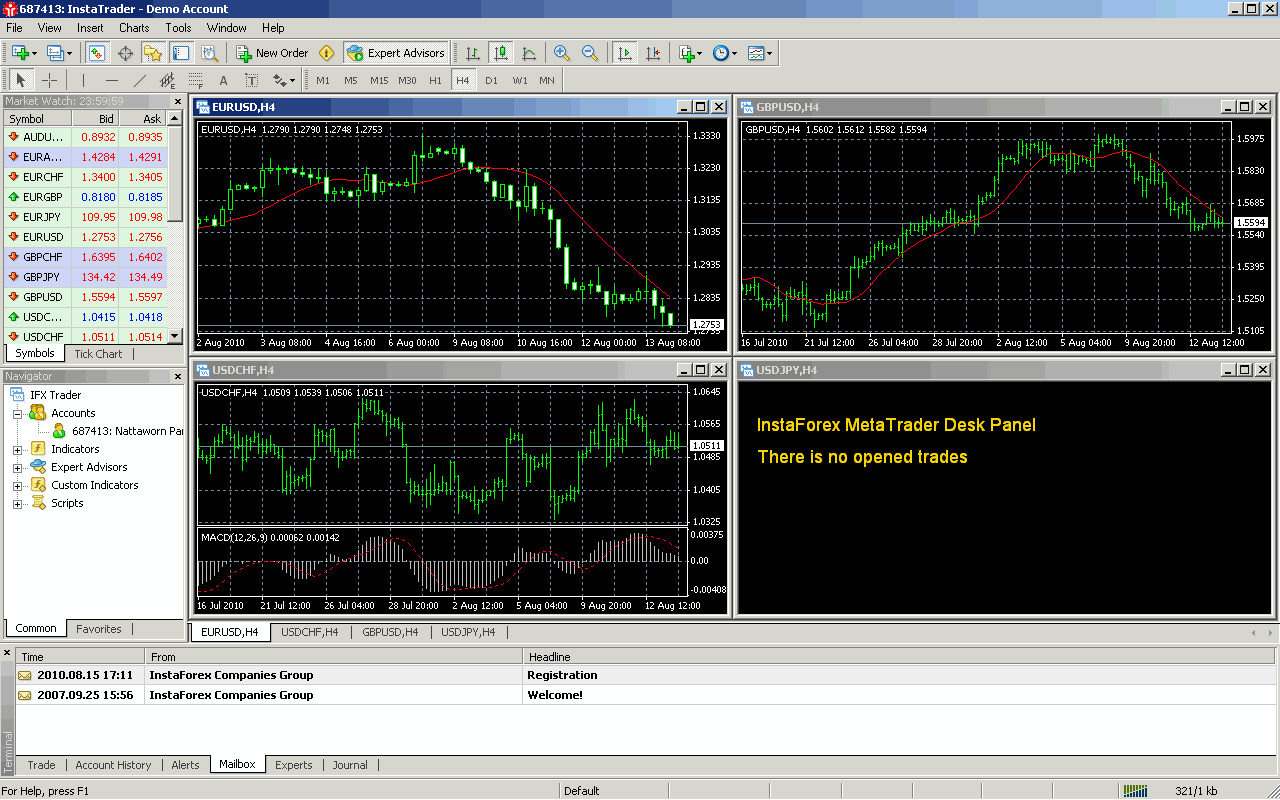Open the Tools menu
Image resolution: width=1280 pixels, height=800 pixels.
click(179, 28)
